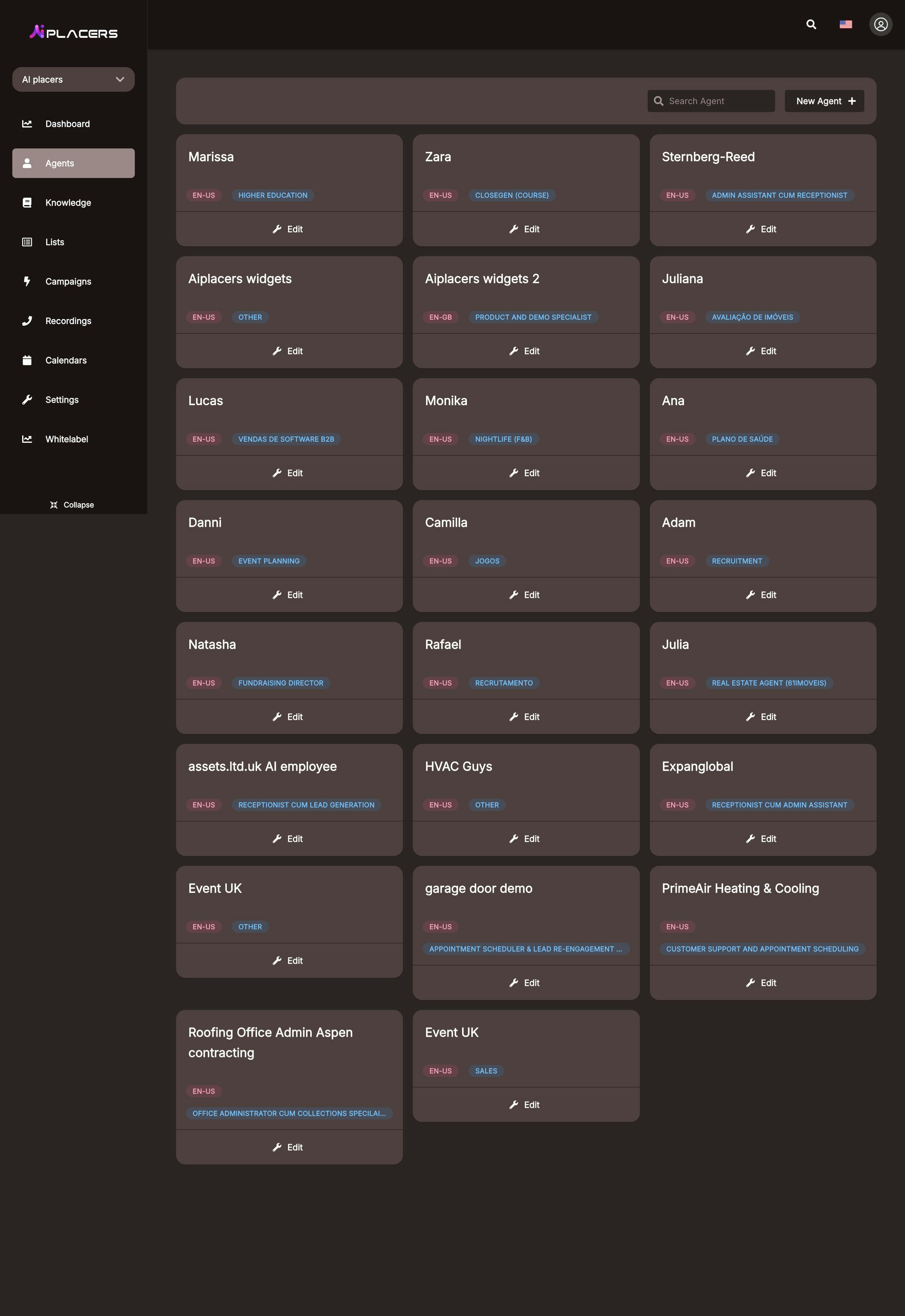Click the Calendars calendar icon

click(x=27, y=360)
